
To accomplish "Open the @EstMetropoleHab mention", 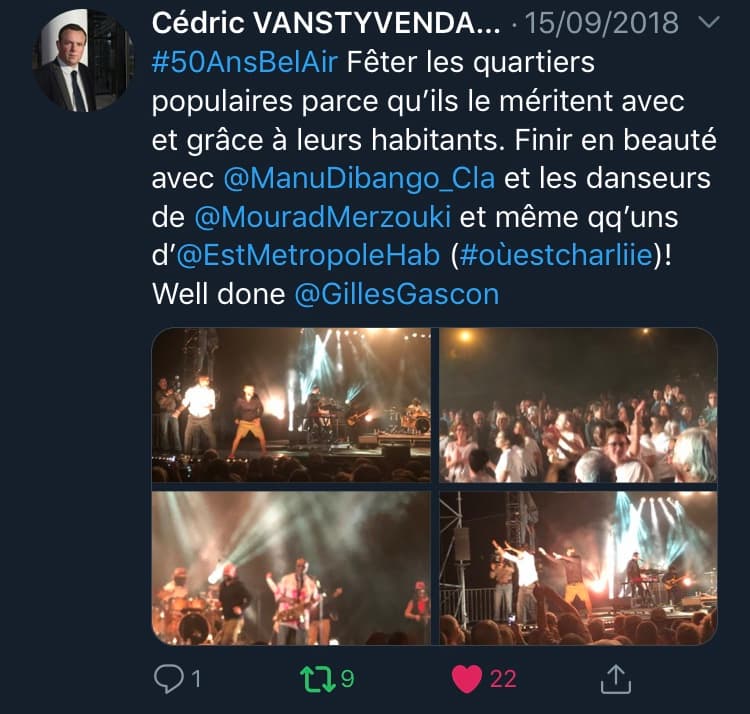I will coord(308,255).
